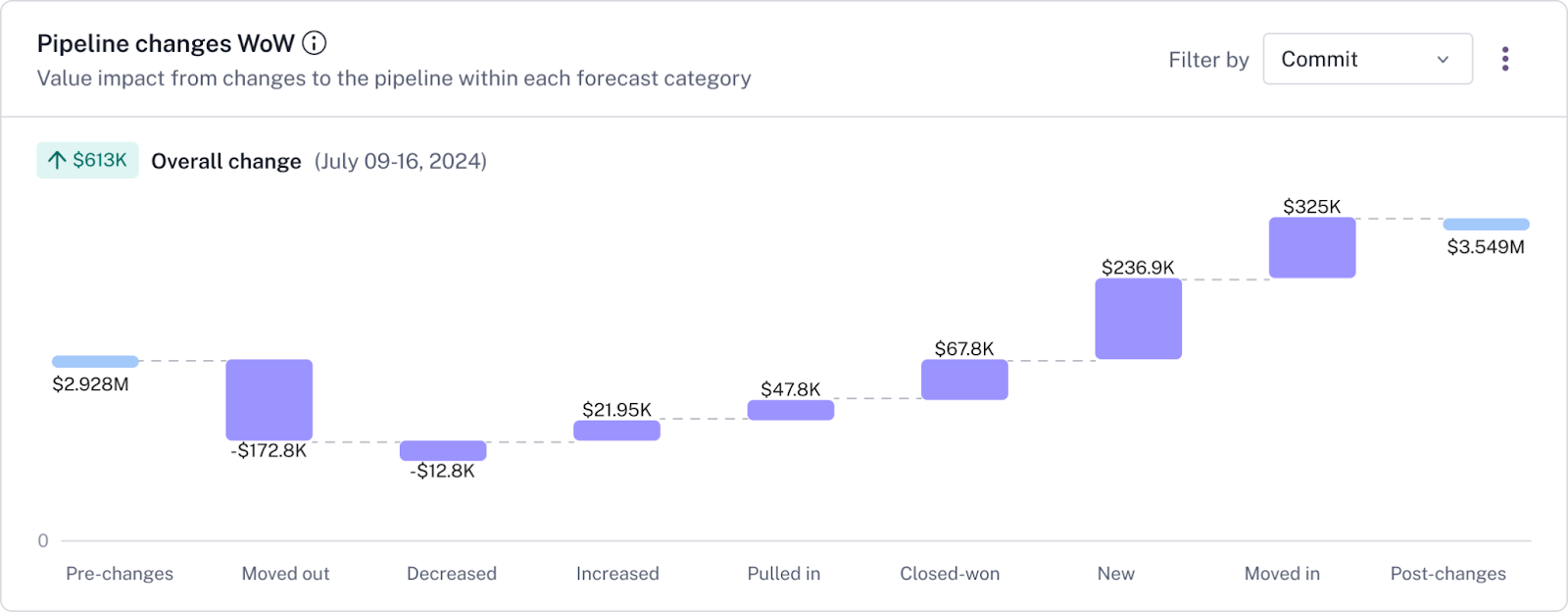Screen dimensions: 1568x612
Task: Select the Decreased bar valued -$12.8K
Action: tap(442, 450)
